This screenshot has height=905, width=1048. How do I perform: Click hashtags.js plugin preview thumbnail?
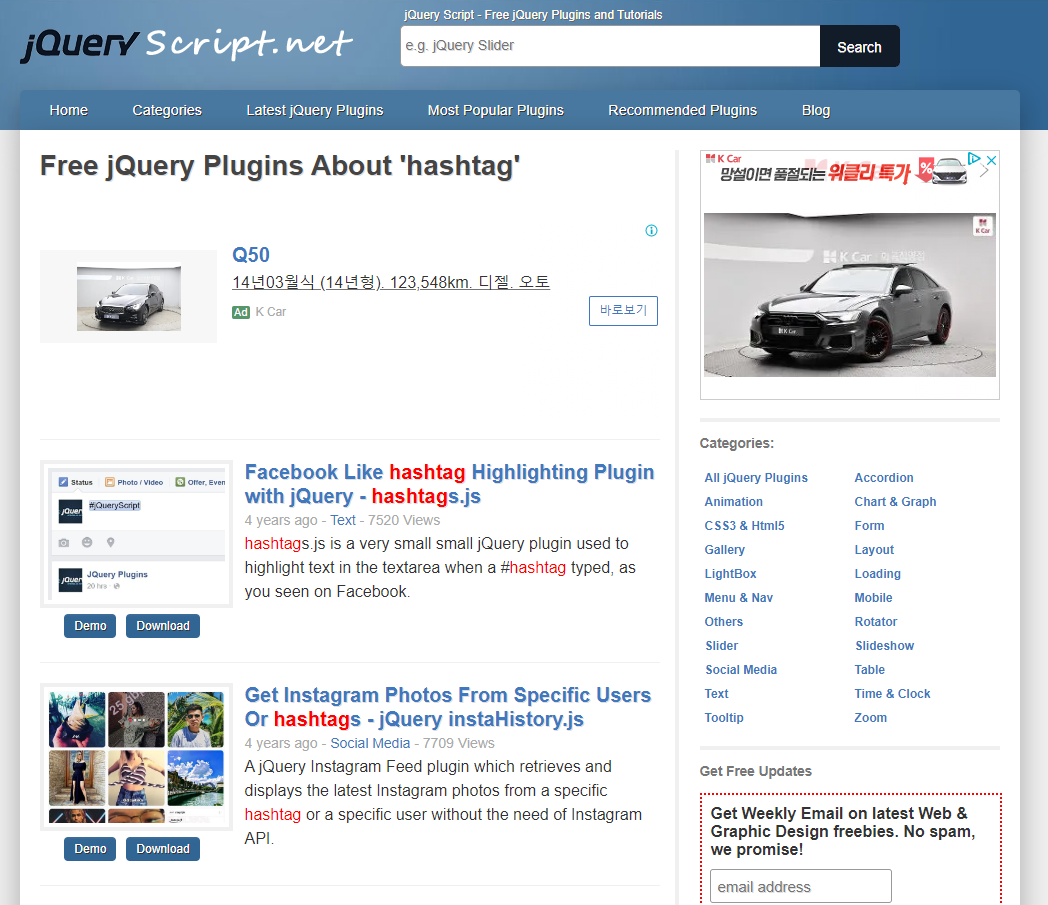tap(136, 534)
